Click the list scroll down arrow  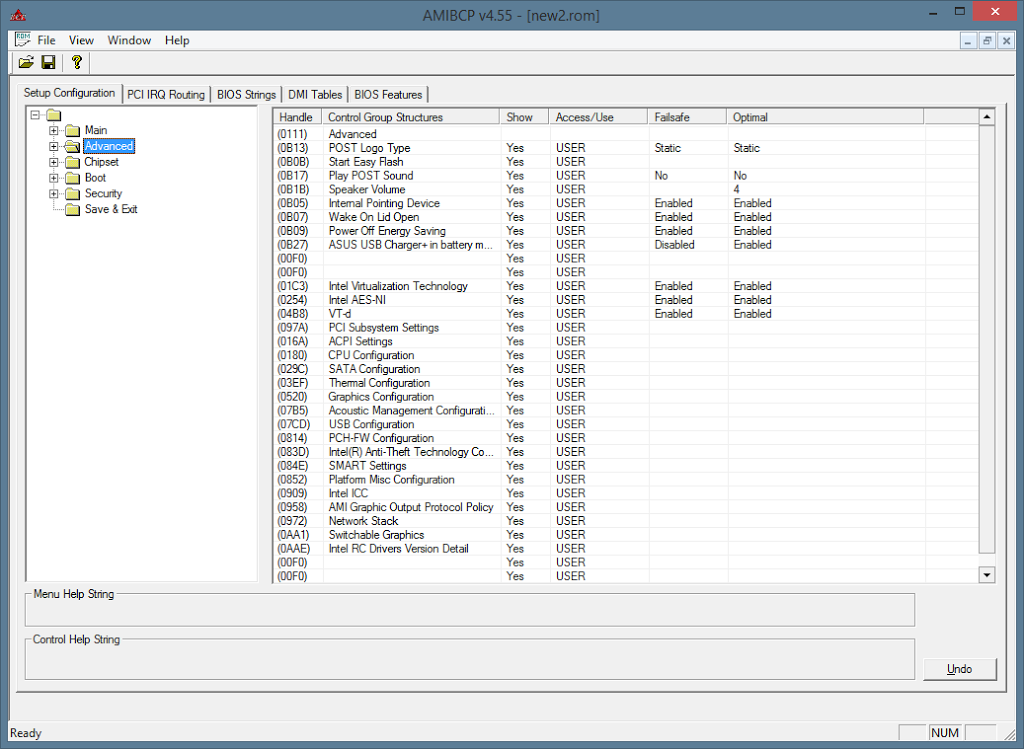[x=987, y=575]
